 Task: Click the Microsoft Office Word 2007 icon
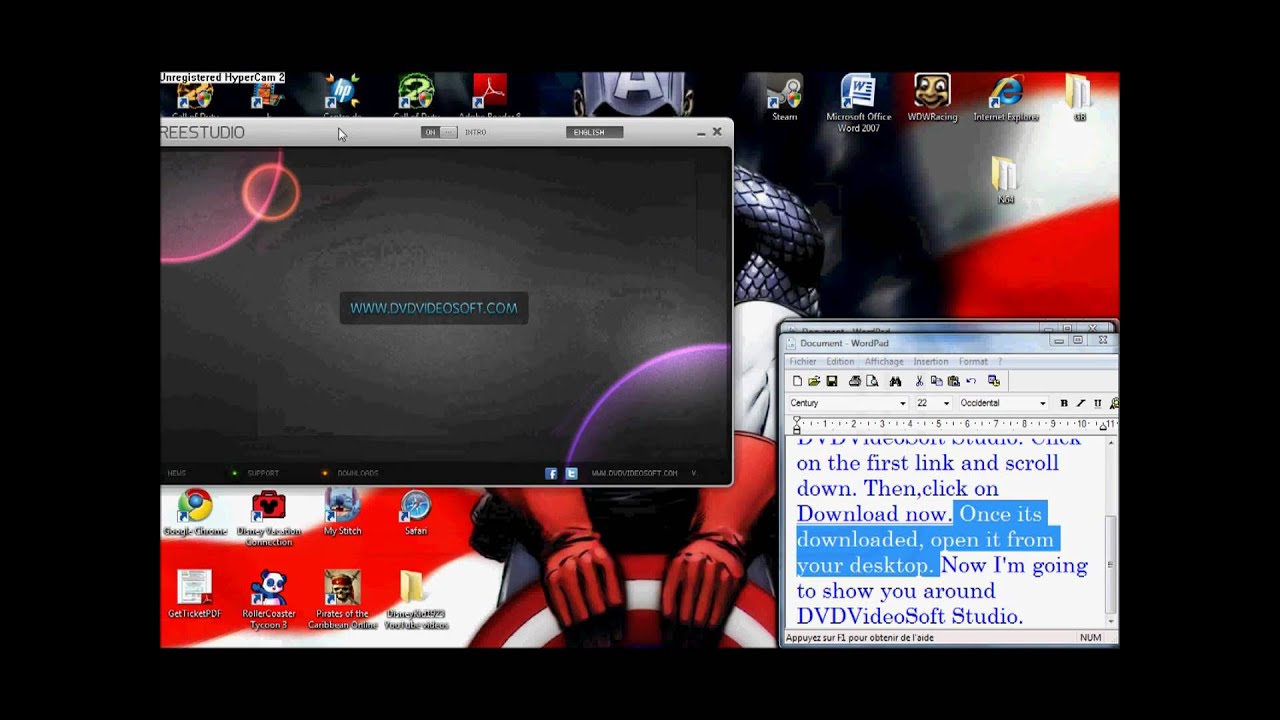pyautogui.click(x=858, y=104)
